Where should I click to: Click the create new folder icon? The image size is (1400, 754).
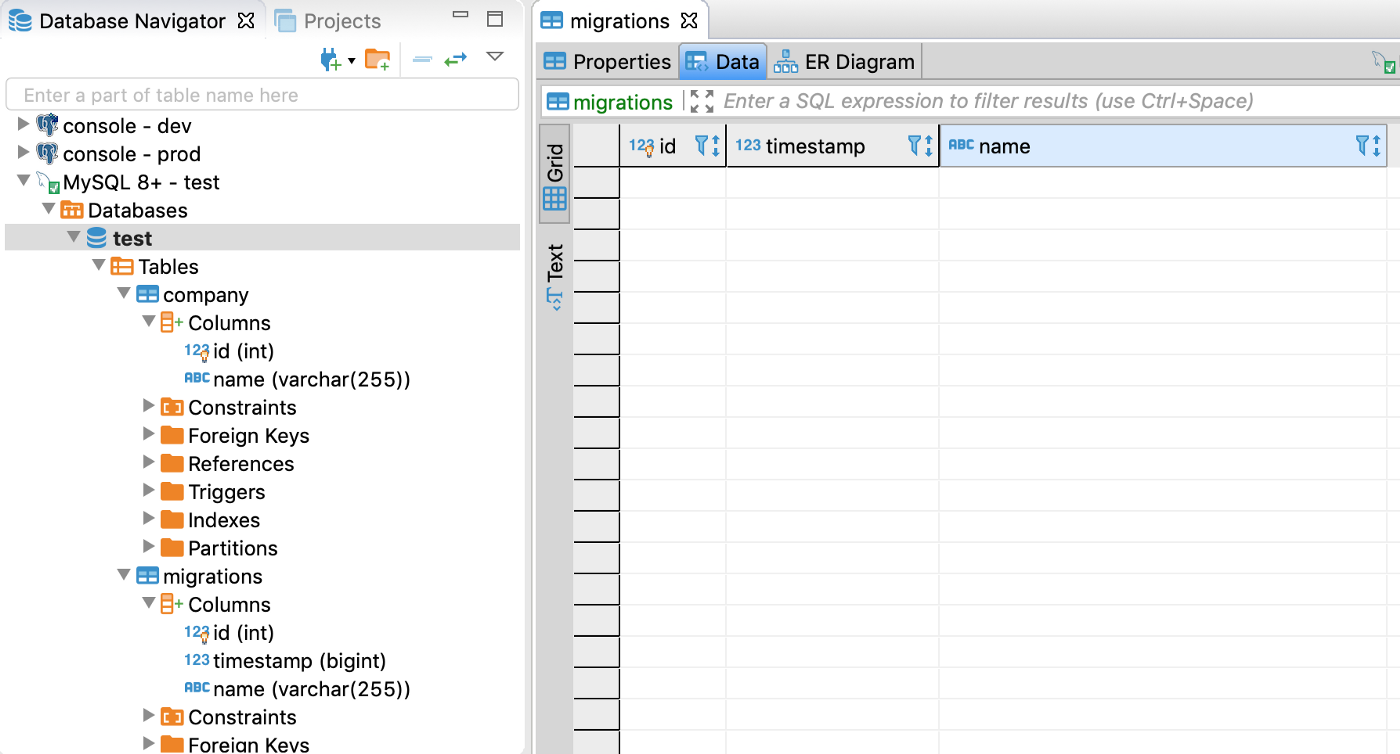tap(377, 60)
